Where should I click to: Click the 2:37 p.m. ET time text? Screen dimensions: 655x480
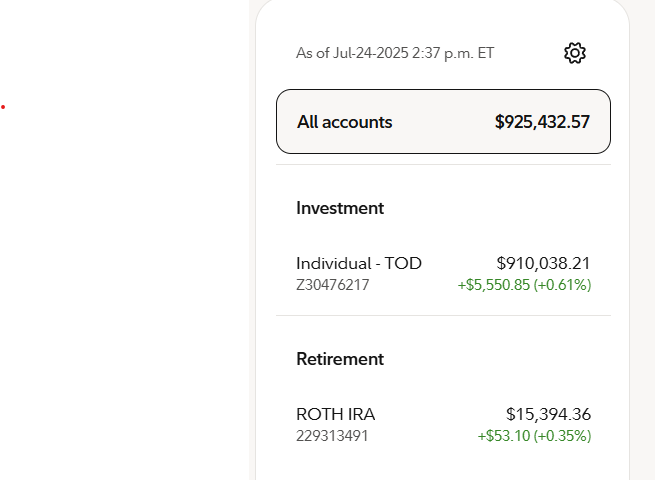(x=453, y=53)
